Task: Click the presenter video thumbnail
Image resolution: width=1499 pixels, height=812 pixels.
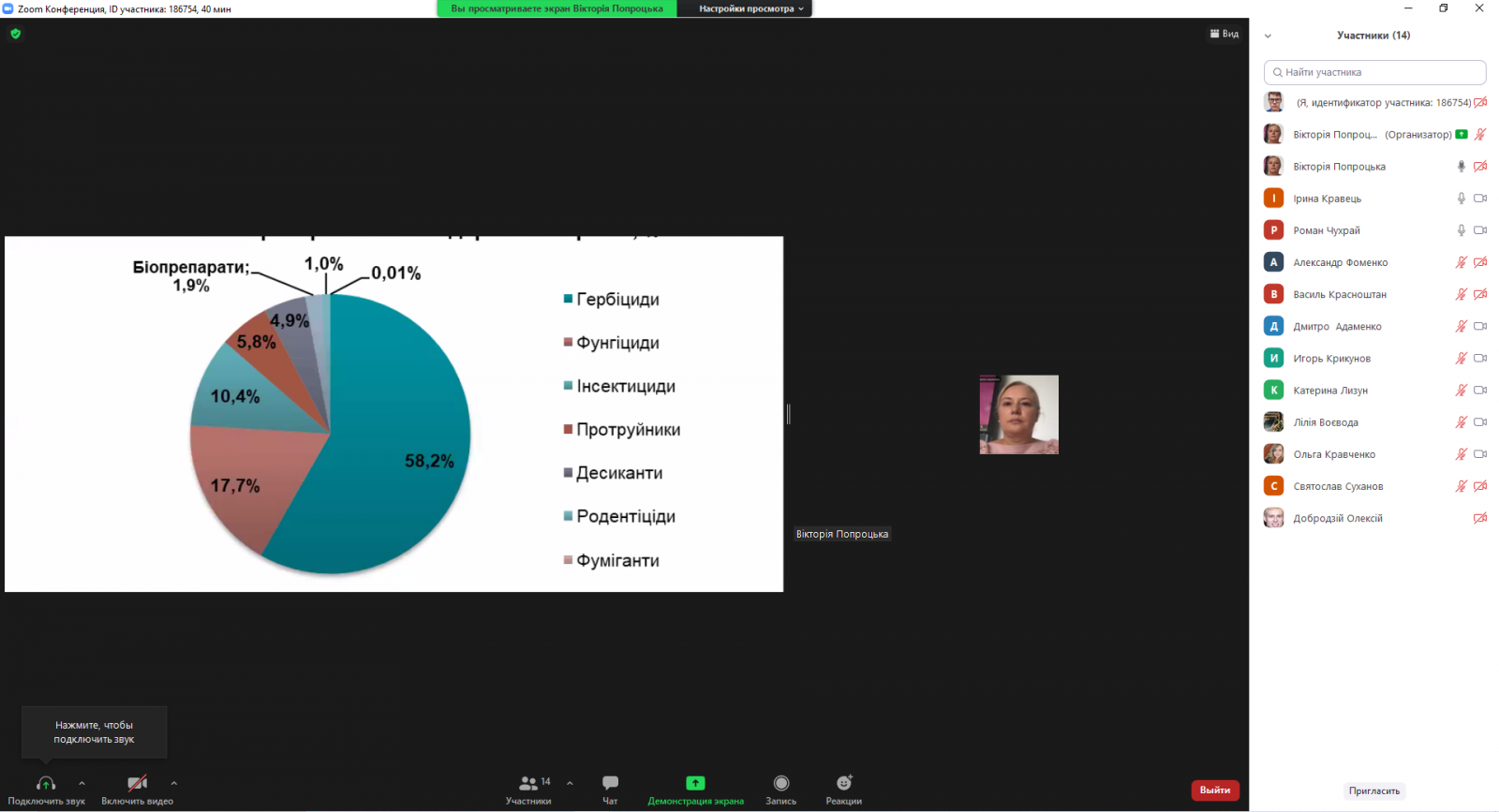Action: 1019,415
